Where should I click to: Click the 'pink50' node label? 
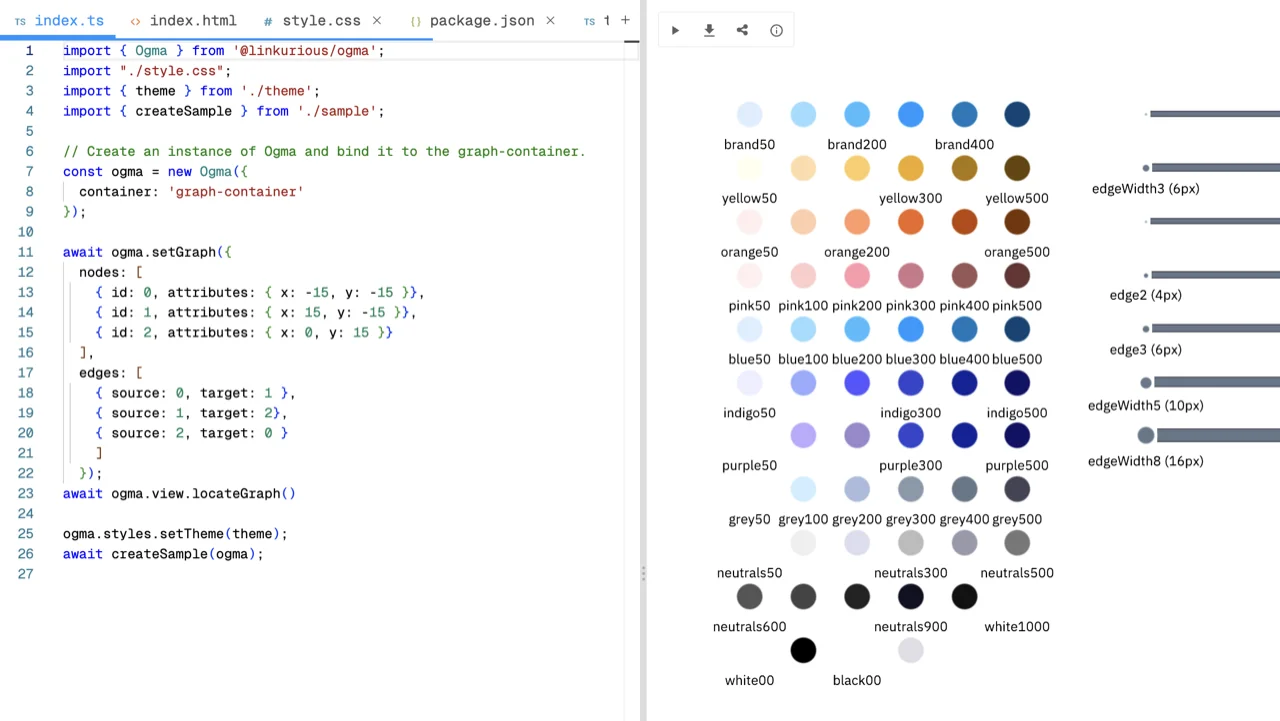[749, 306]
